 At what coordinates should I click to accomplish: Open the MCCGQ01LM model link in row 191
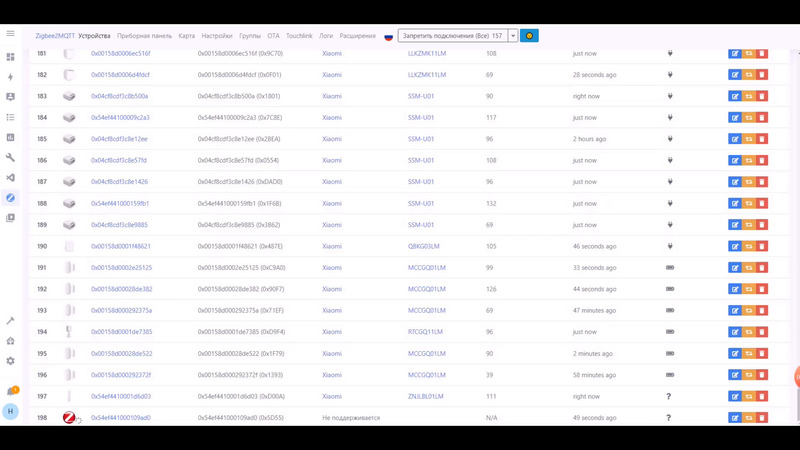(x=427, y=268)
